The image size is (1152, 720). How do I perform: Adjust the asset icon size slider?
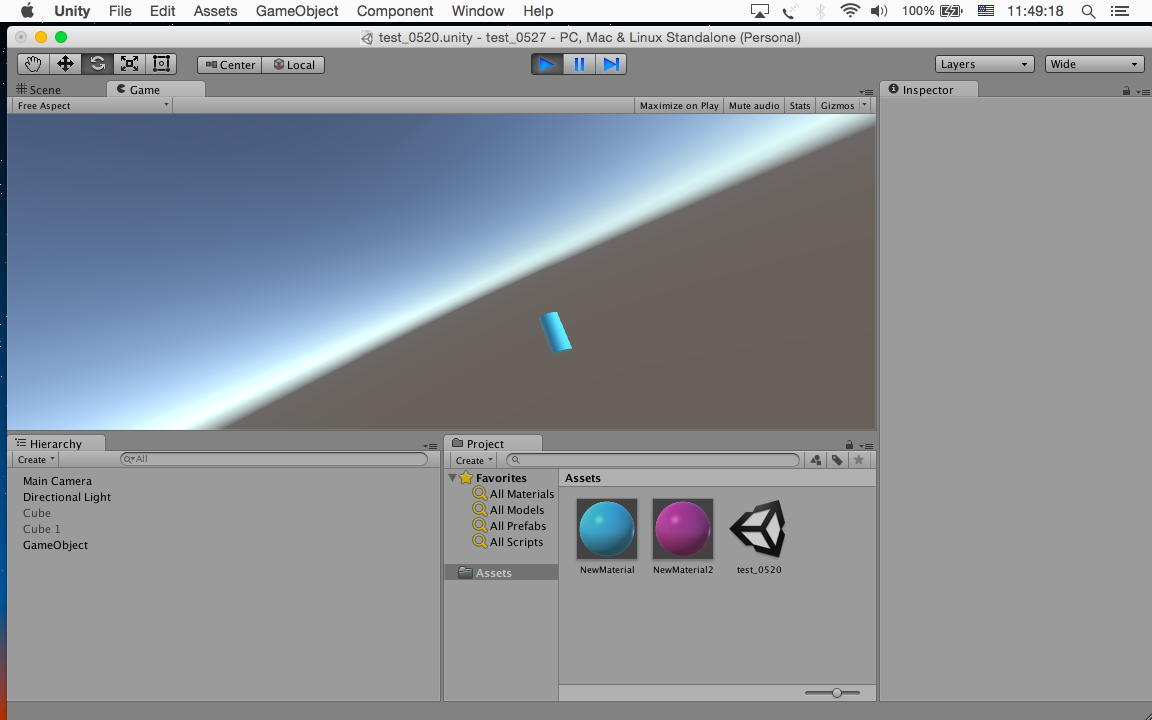[x=837, y=693]
